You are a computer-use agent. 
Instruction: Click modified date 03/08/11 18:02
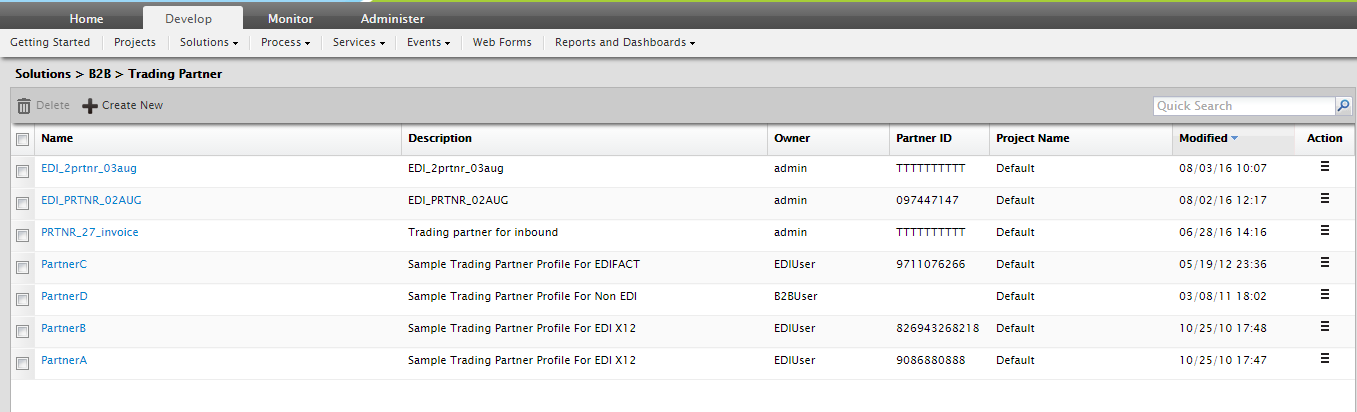point(1223,296)
